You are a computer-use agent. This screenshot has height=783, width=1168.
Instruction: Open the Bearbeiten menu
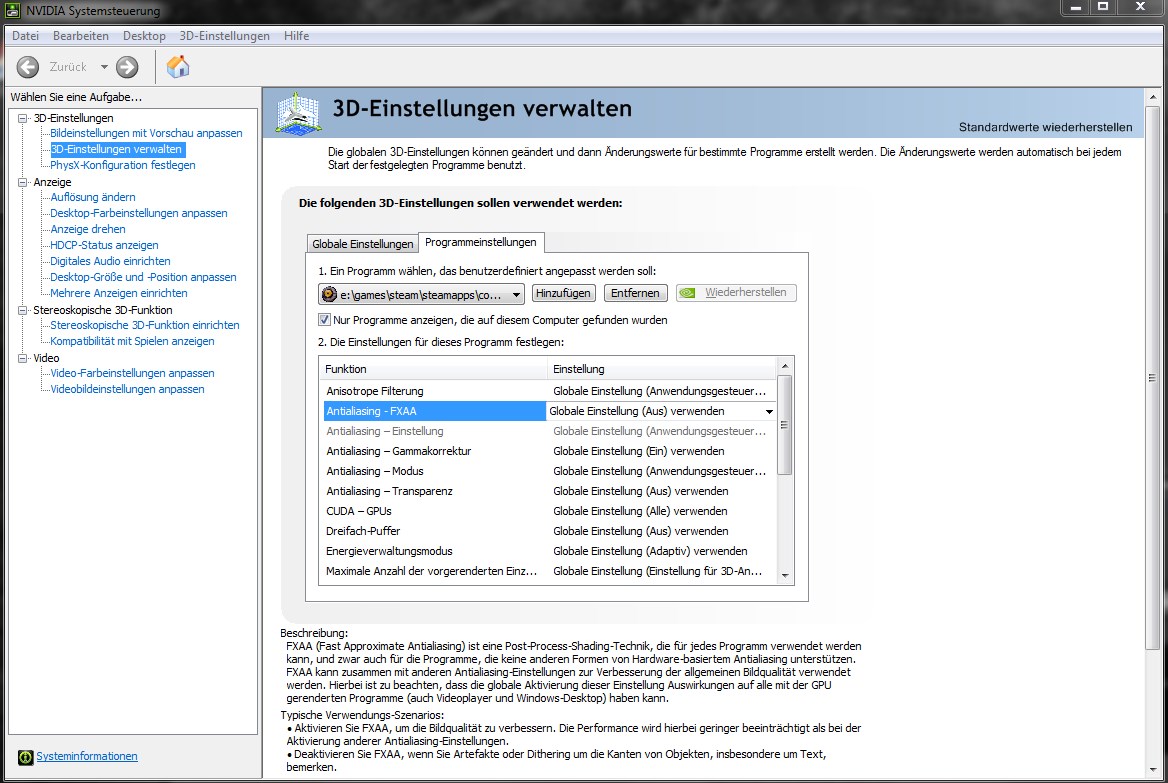[80, 36]
